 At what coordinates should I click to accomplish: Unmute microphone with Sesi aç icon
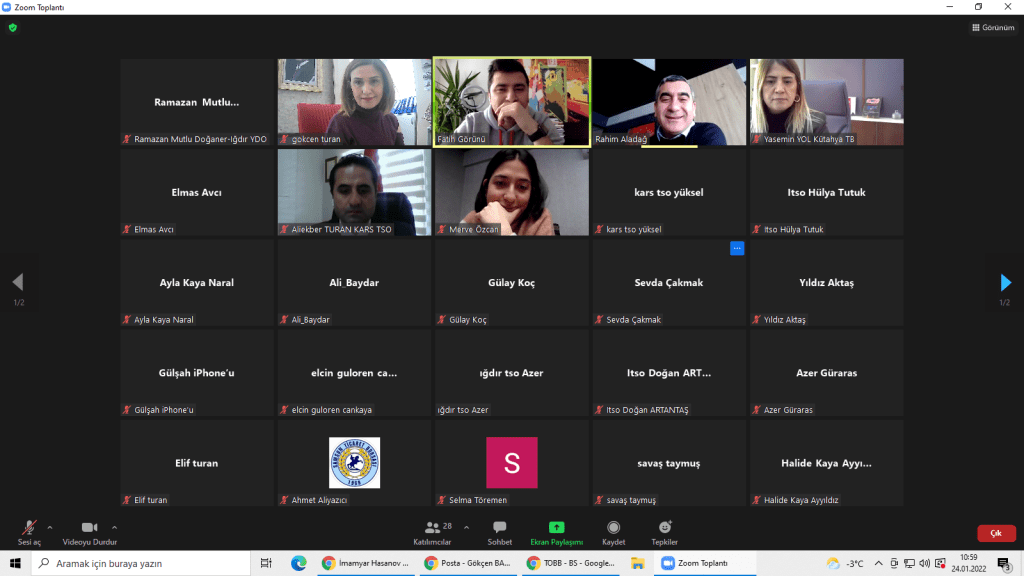tap(29, 528)
